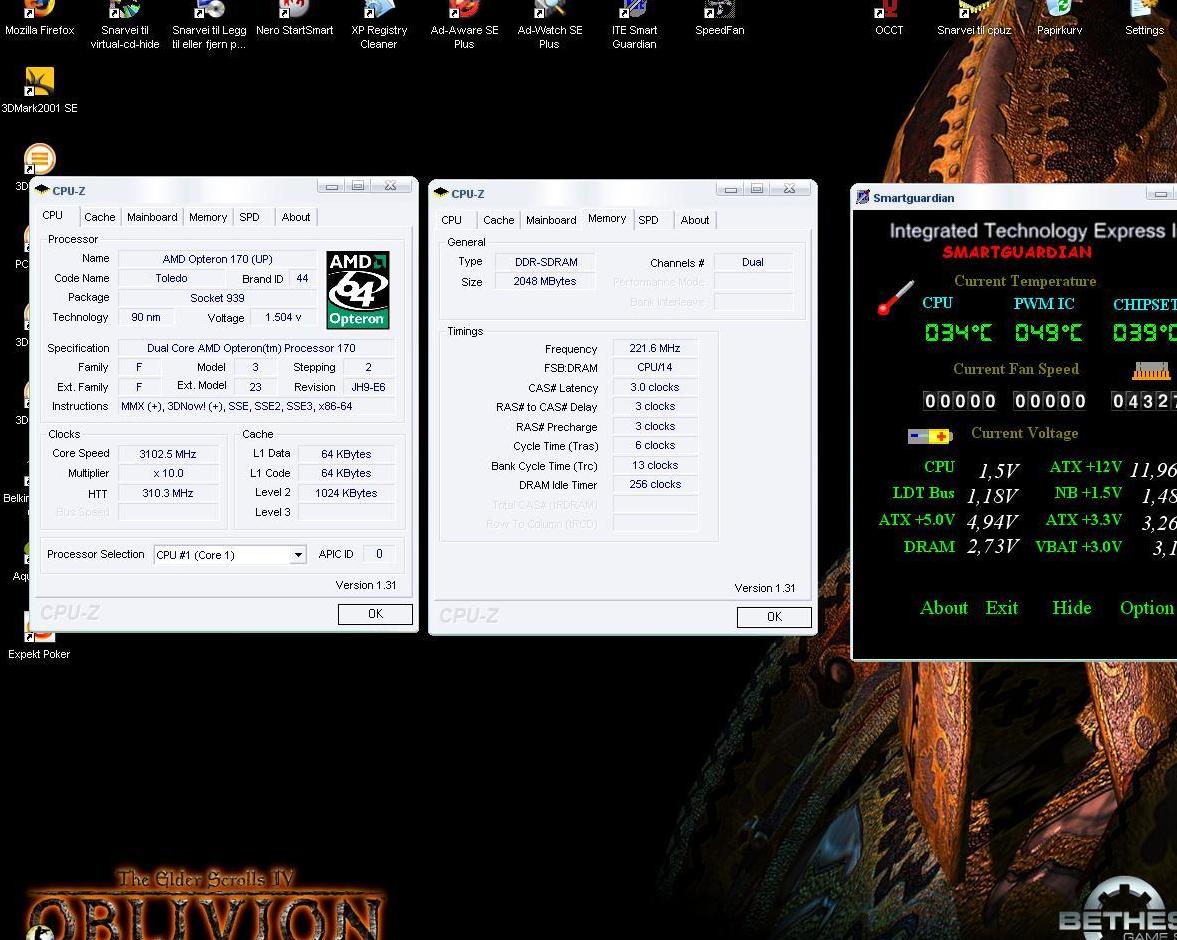Click the fan chip icon in Smartguardian
This screenshot has height=940, width=1177.
tap(1151, 370)
